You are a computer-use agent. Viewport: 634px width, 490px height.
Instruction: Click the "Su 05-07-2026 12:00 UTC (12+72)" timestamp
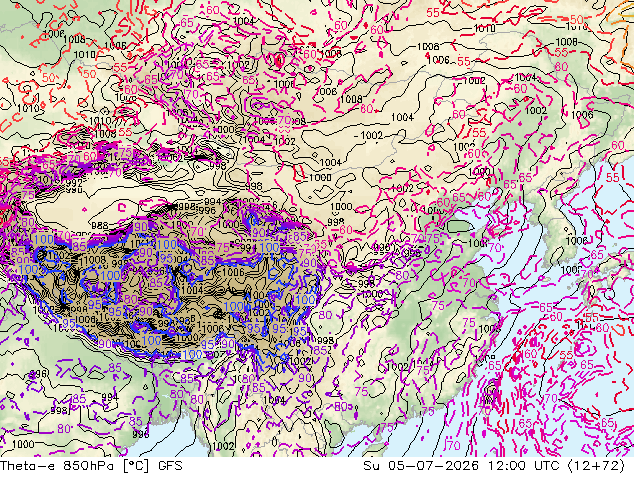coord(494,466)
